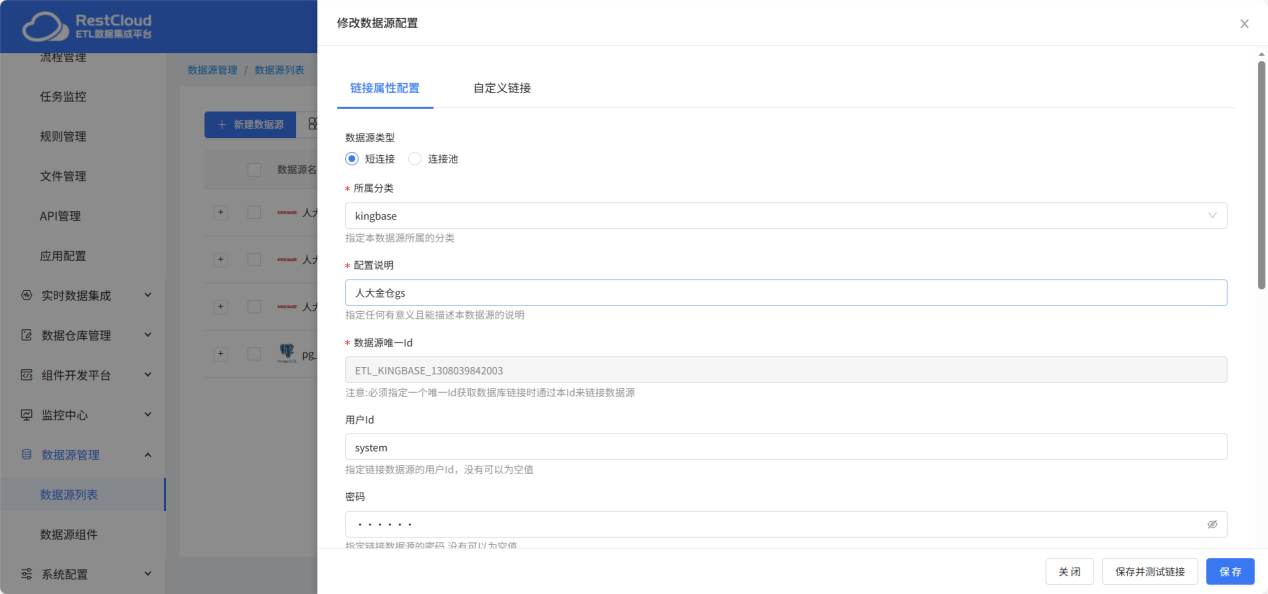
Task: Toggle password visibility eye icon
Action: click(x=1212, y=524)
